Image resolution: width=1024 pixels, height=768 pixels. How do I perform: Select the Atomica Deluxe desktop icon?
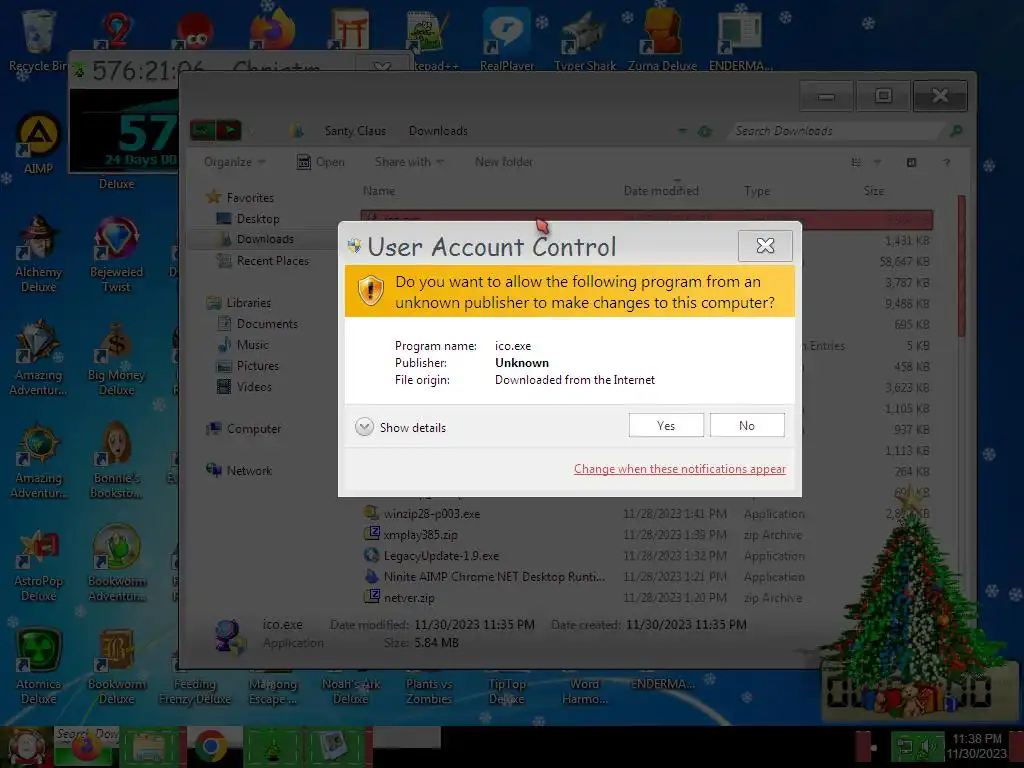(x=38, y=667)
